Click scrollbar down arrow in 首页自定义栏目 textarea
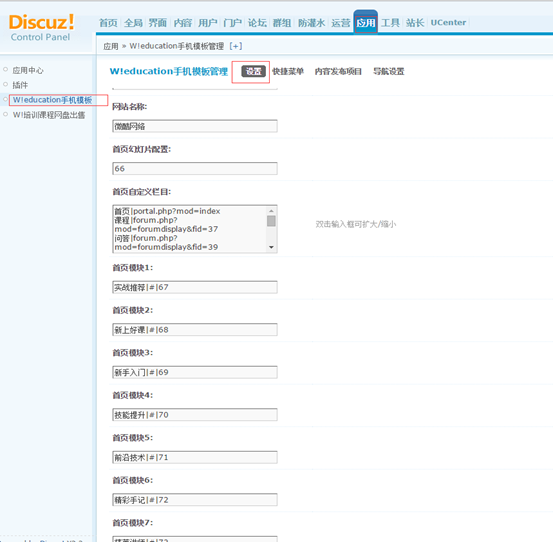Image resolution: width=554 pixels, height=543 pixels. tap(271, 247)
